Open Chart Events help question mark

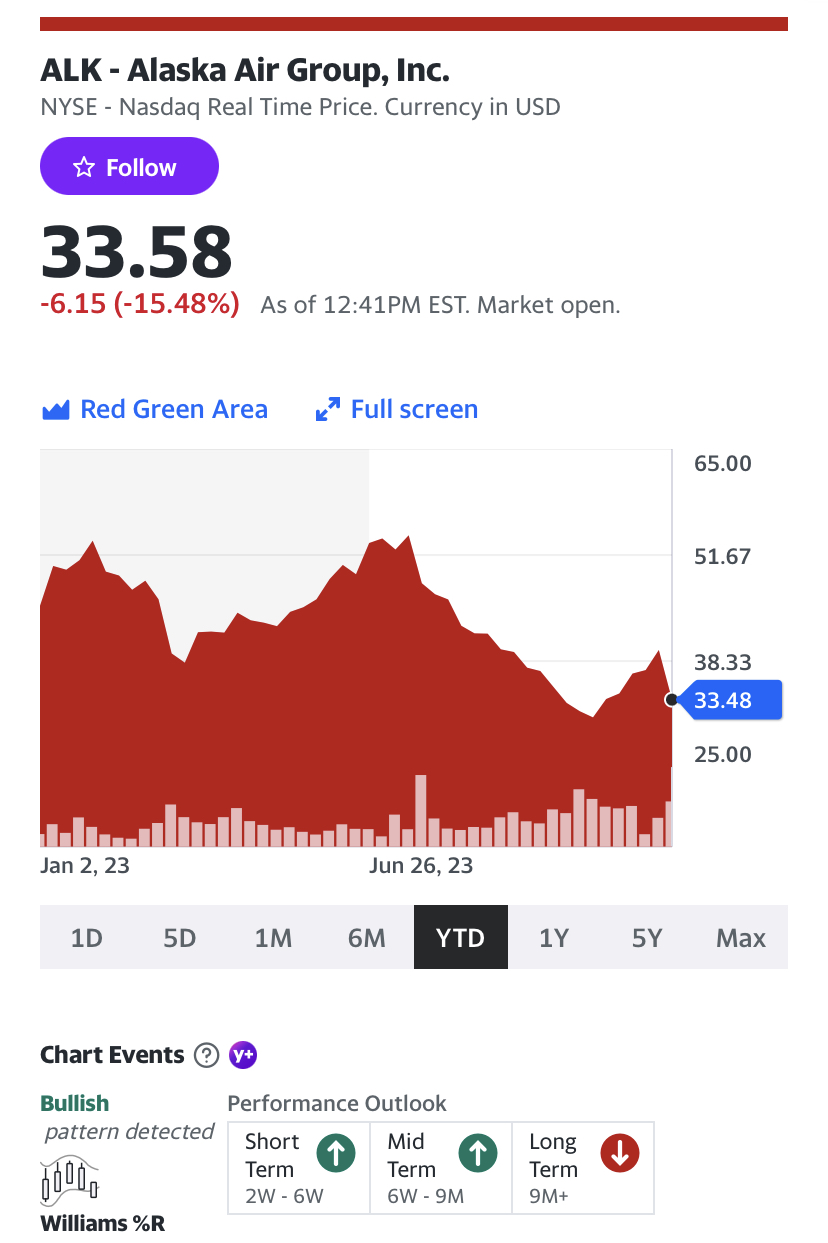point(206,1055)
